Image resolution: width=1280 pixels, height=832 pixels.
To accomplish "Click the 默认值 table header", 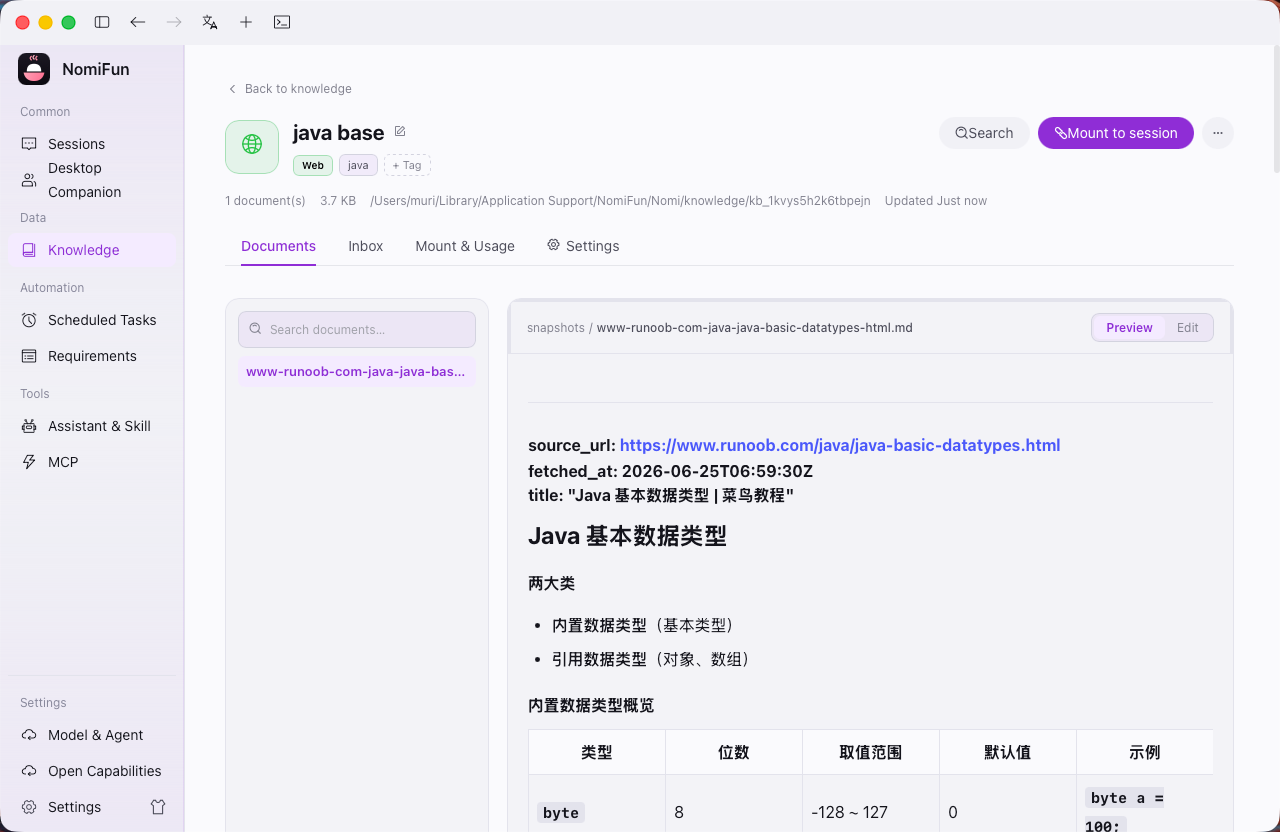I will pyautogui.click(x=1008, y=752).
